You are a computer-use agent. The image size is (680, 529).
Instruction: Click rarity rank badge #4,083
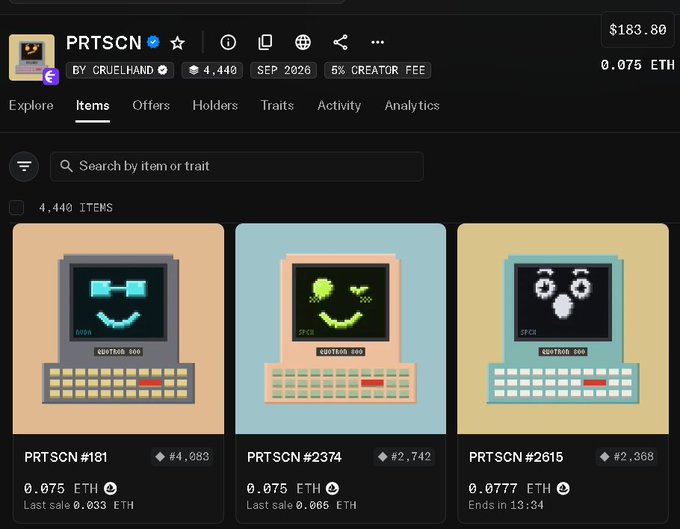pos(182,457)
